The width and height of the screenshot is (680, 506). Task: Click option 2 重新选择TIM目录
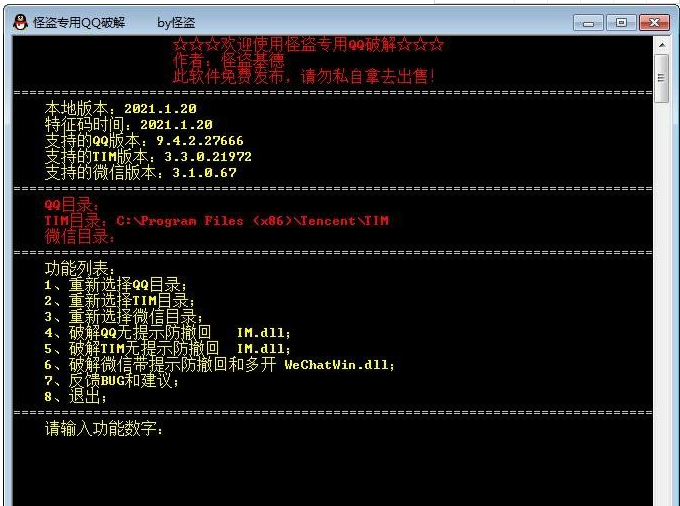tap(120, 301)
